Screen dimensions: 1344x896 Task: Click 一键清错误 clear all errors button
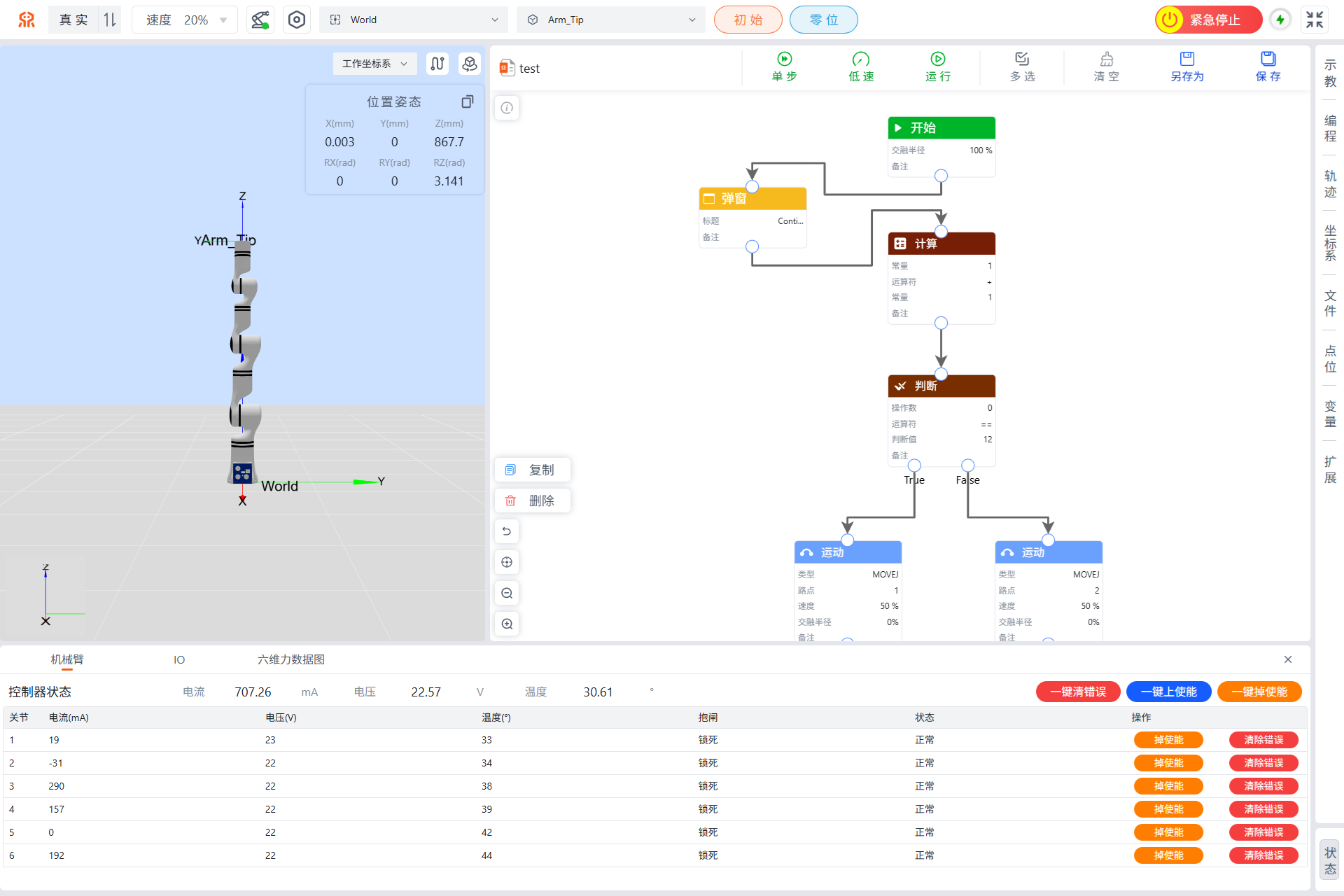click(x=1077, y=692)
